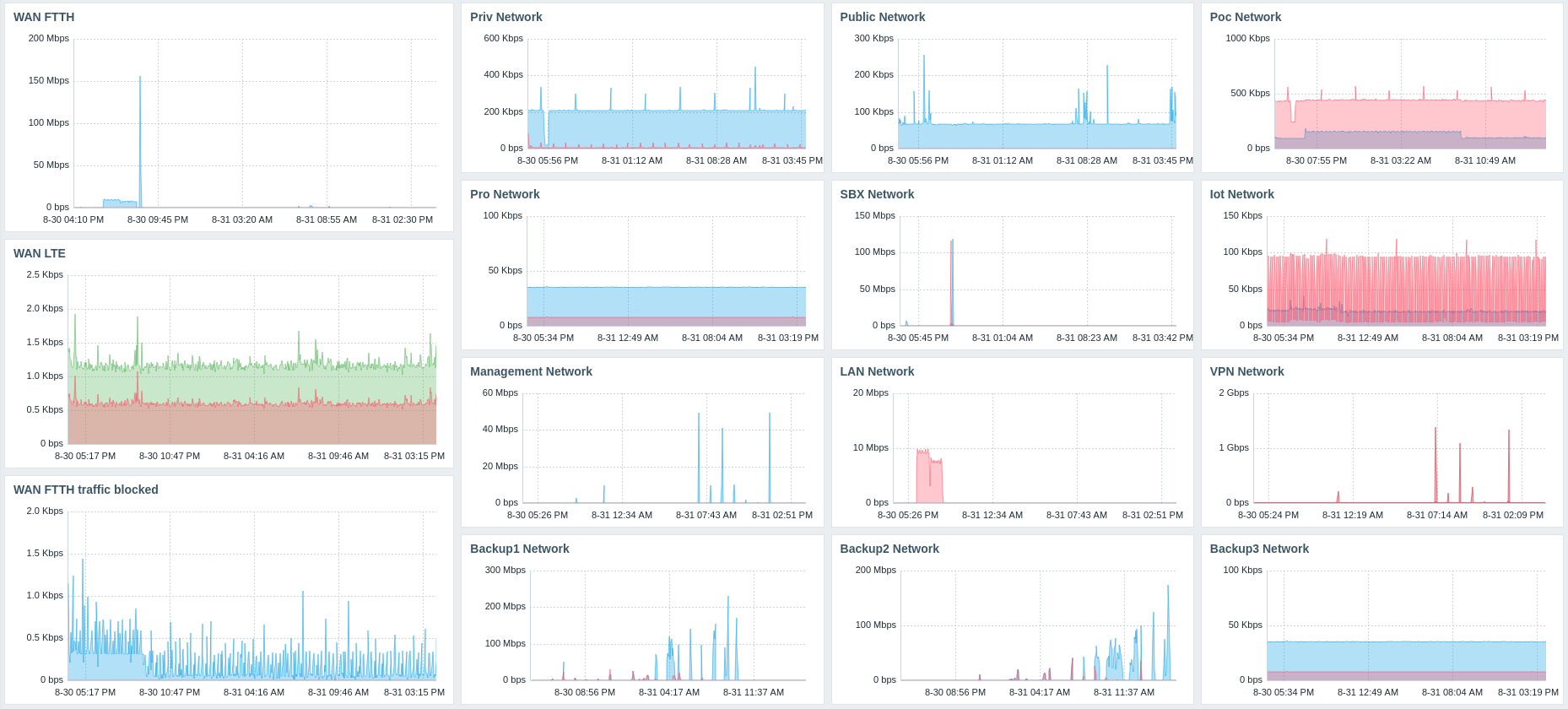Open the VPN Network panel title
This screenshot has height=709, width=1568.
pos(1246,371)
